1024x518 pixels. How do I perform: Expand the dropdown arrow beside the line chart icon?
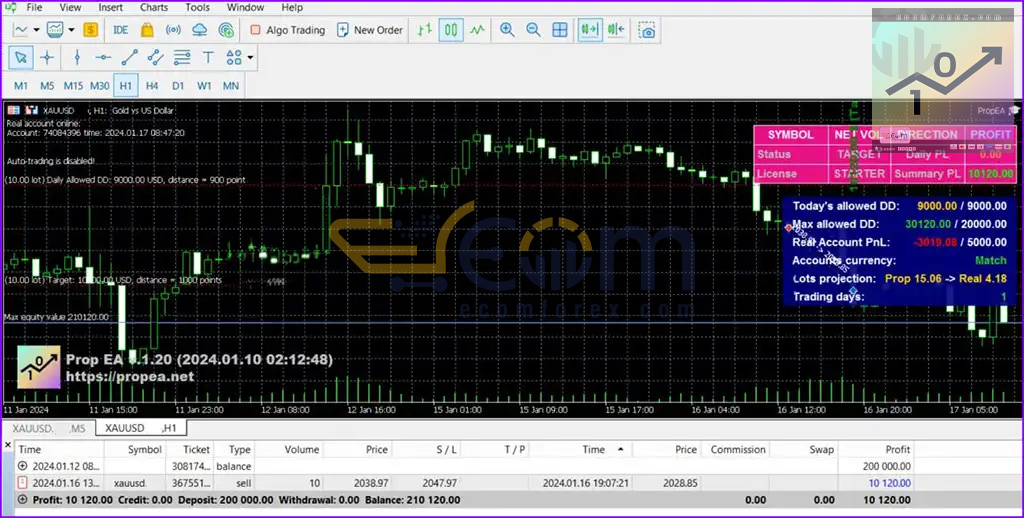[x=36, y=30]
